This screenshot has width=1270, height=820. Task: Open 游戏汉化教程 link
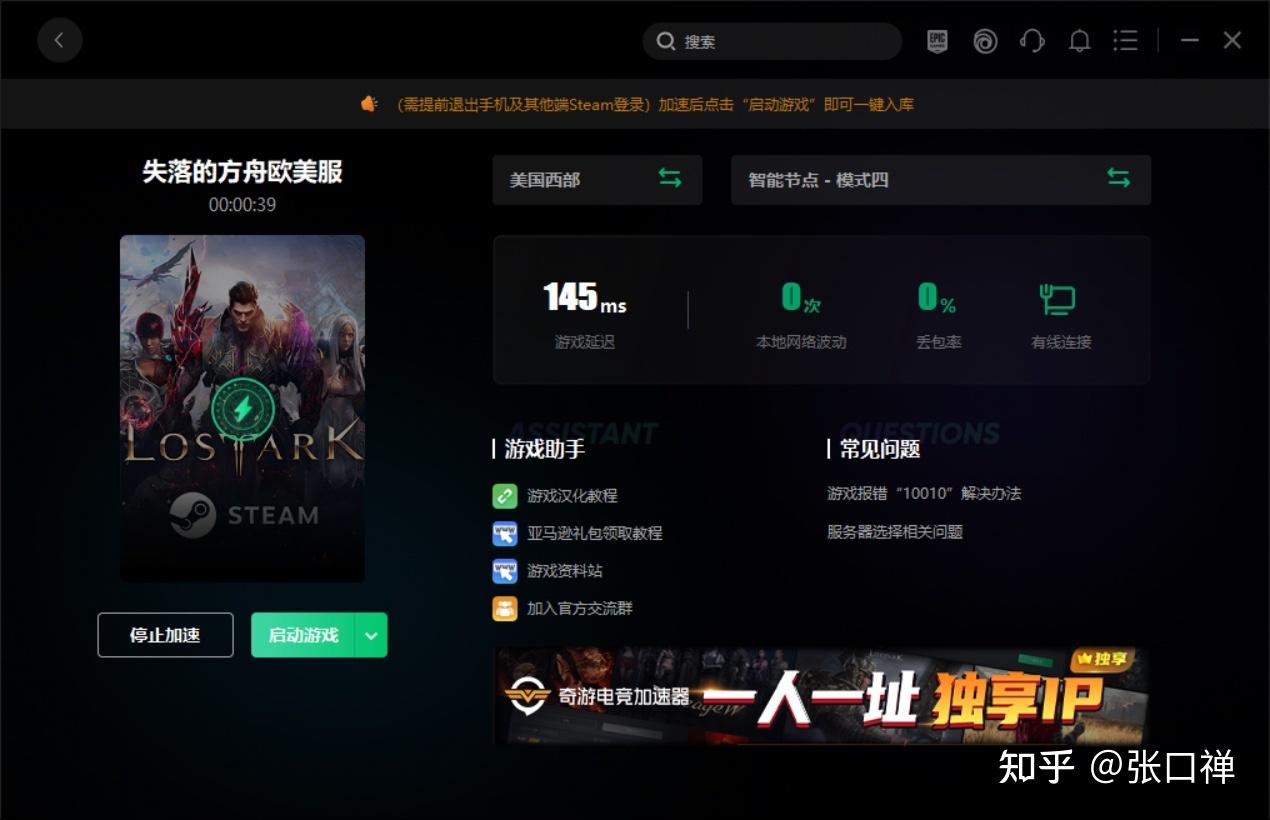572,496
